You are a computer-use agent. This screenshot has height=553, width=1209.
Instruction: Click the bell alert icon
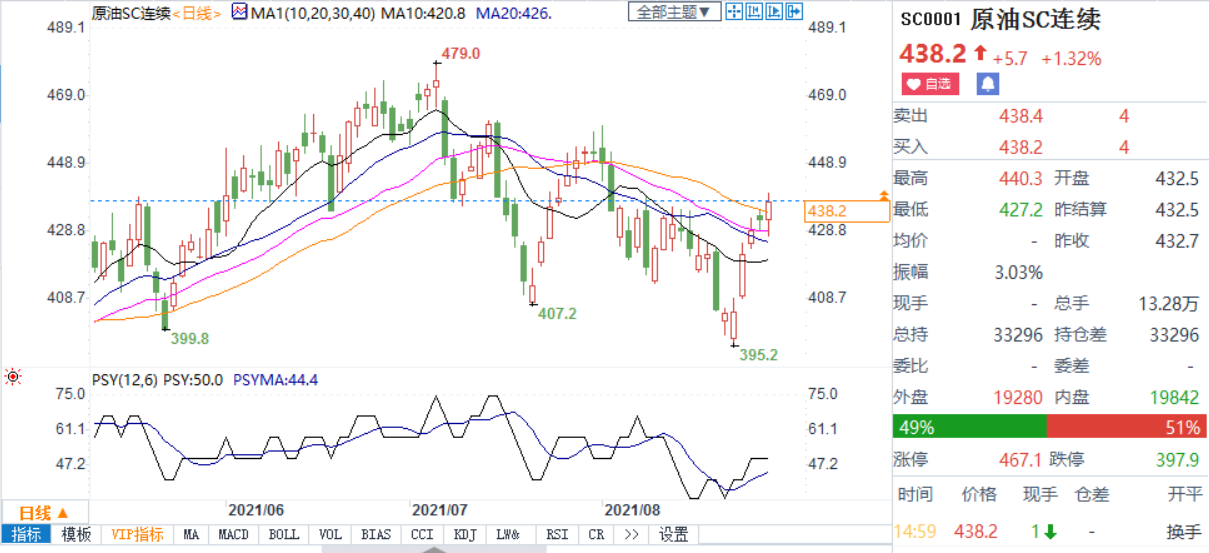pos(987,84)
